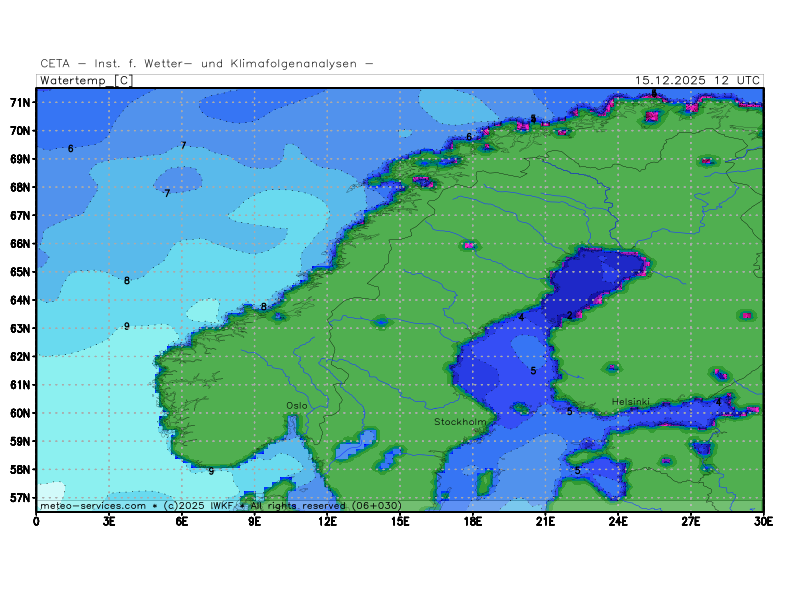Click the 4 contour label east of Helsinki

pos(718,402)
